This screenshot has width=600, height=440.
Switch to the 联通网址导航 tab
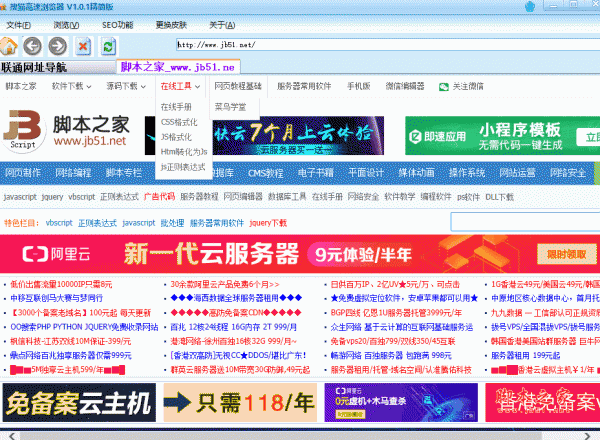click(x=58, y=68)
